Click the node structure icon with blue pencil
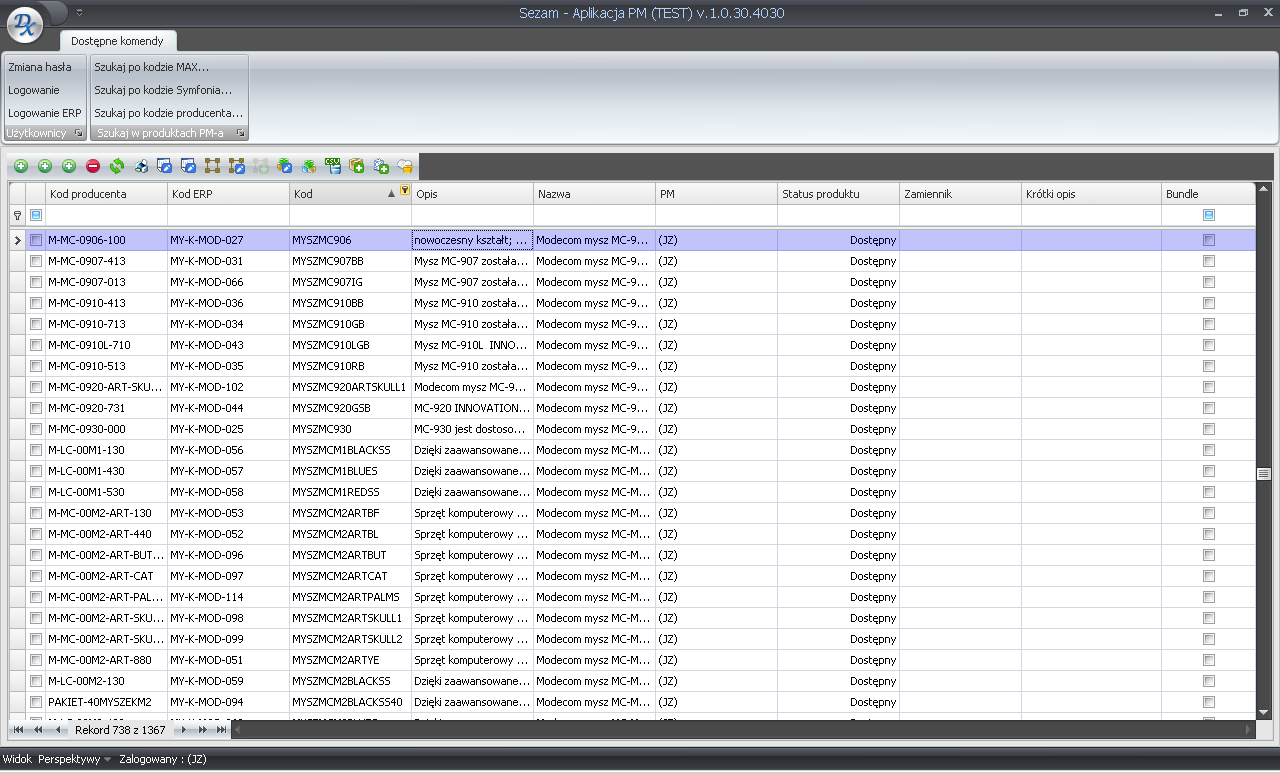This screenshot has width=1280, height=774. point(237,166)
